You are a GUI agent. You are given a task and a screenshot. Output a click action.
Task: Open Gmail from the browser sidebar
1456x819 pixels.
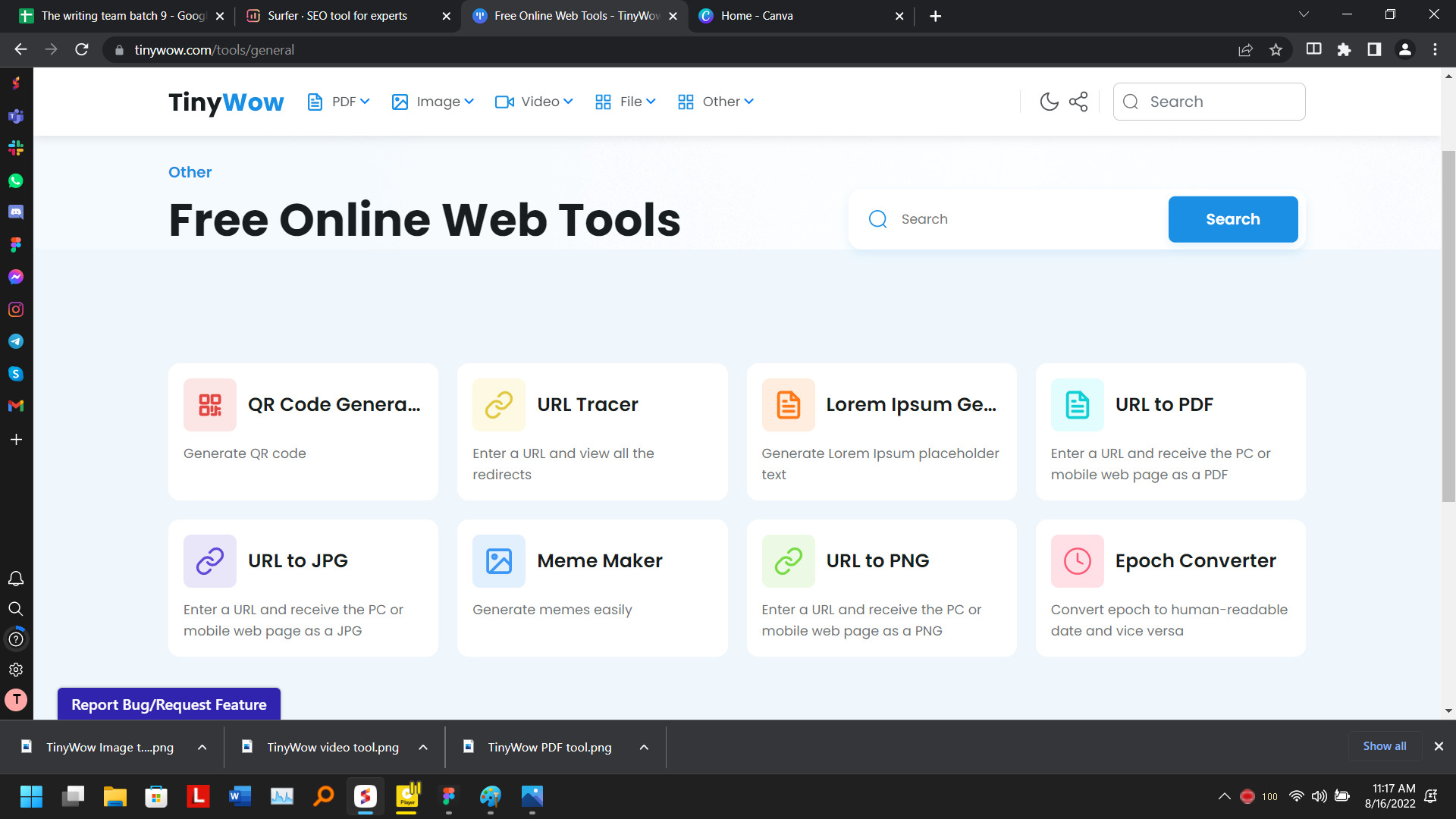click(16, 406)
